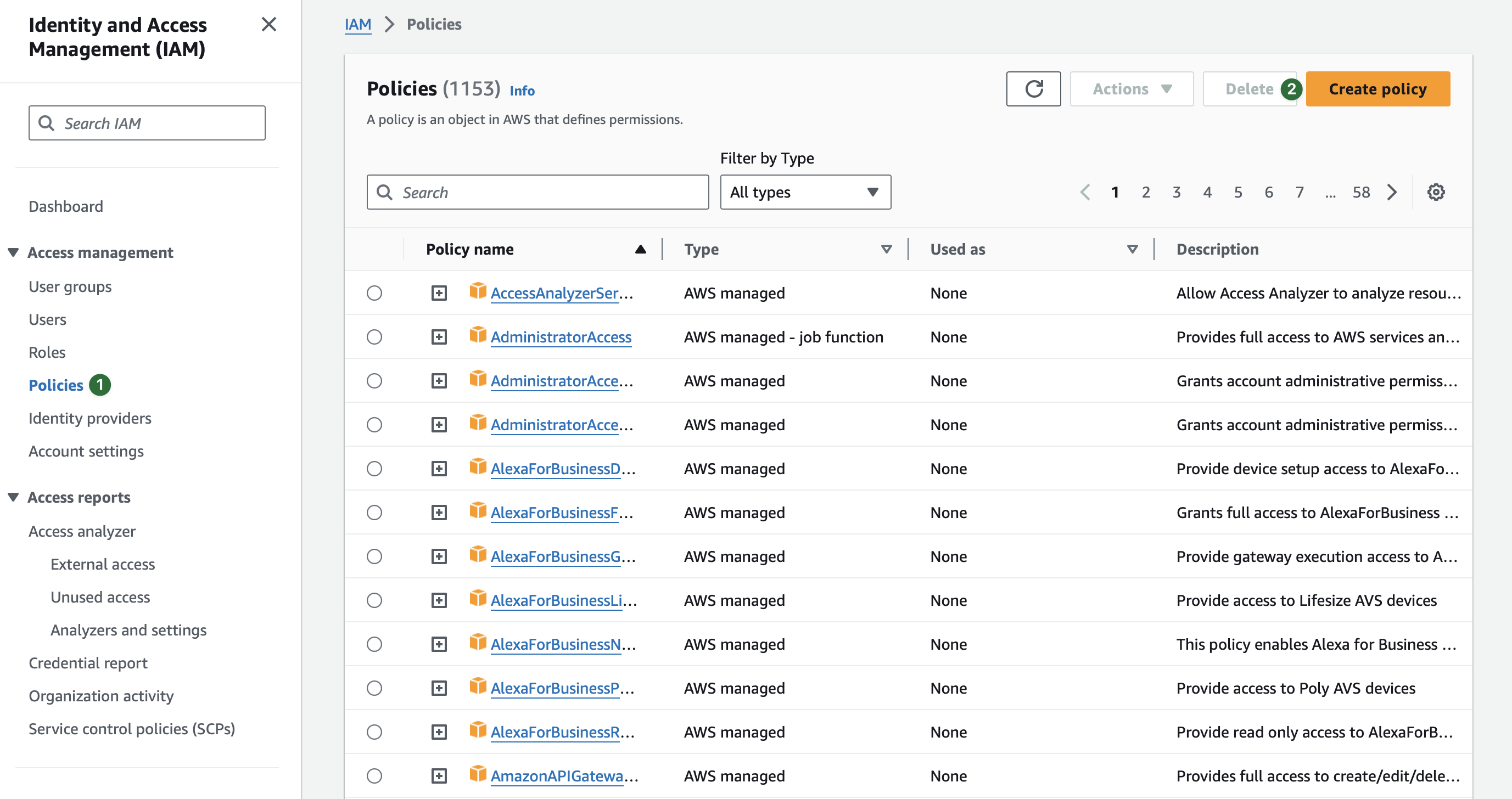Select radio button for AmazonAPIGatewa policy
The width and height of the screenshot is (1512, 799).
tap(374, 775)
